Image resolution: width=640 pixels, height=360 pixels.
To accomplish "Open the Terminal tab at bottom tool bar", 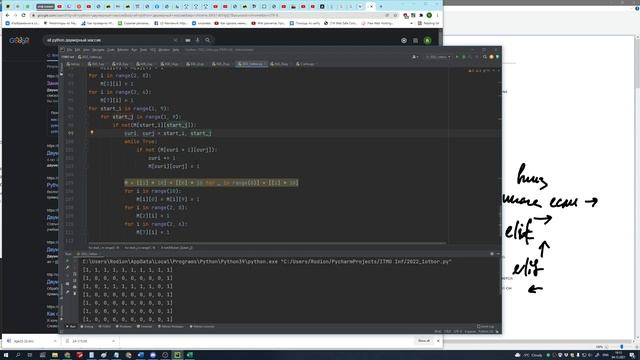I will (144, 327).
